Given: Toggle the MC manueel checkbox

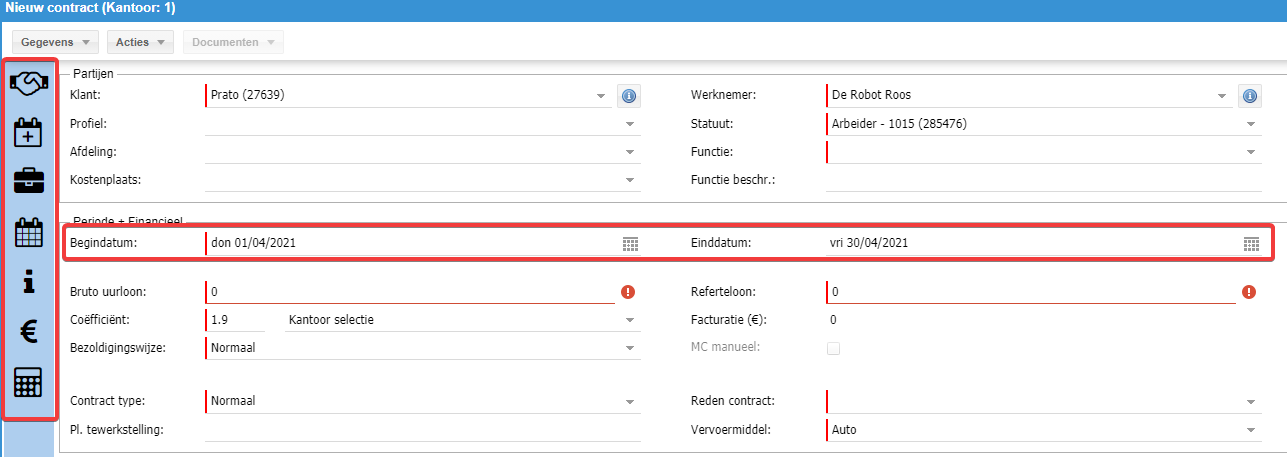Looking at the screenshot, I should point(833,348).
